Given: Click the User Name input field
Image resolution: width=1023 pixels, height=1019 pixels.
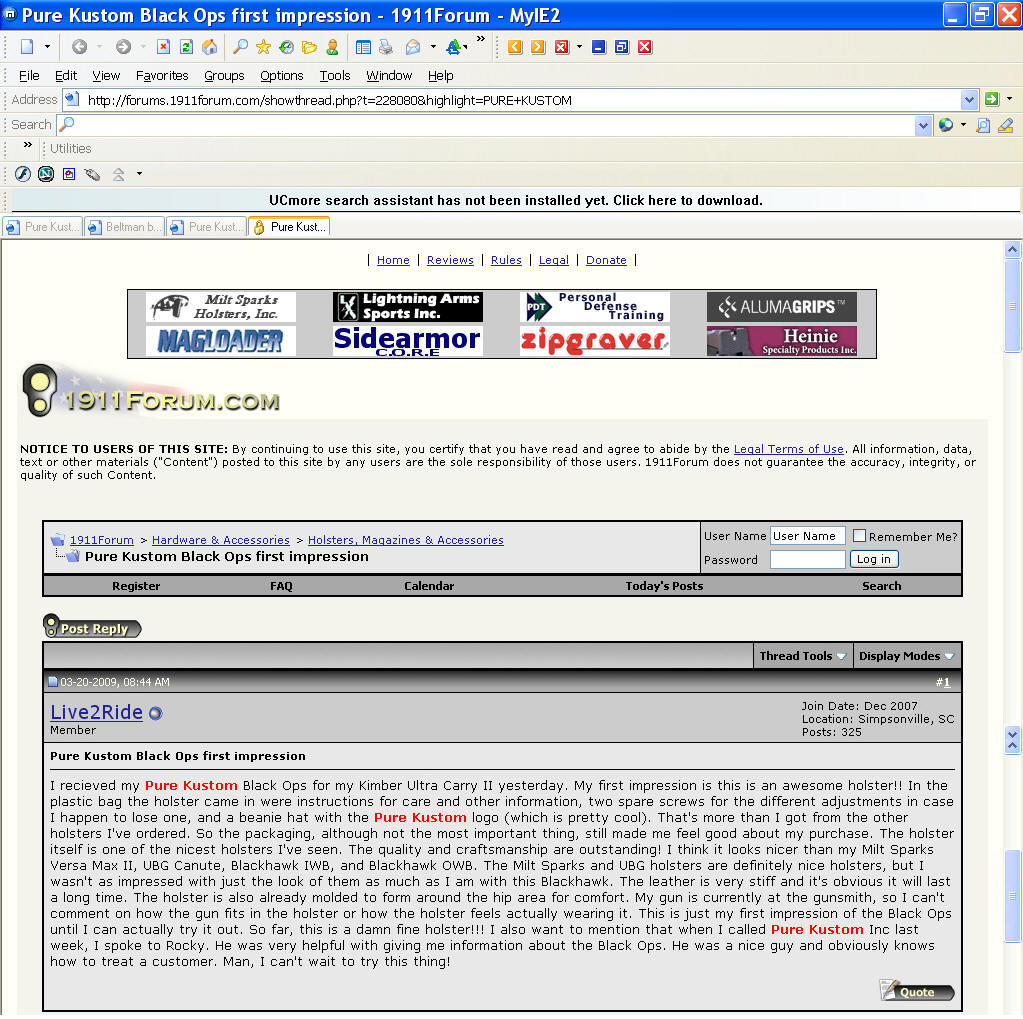Looking at the screenshot, I should click(x=808, y=536).
